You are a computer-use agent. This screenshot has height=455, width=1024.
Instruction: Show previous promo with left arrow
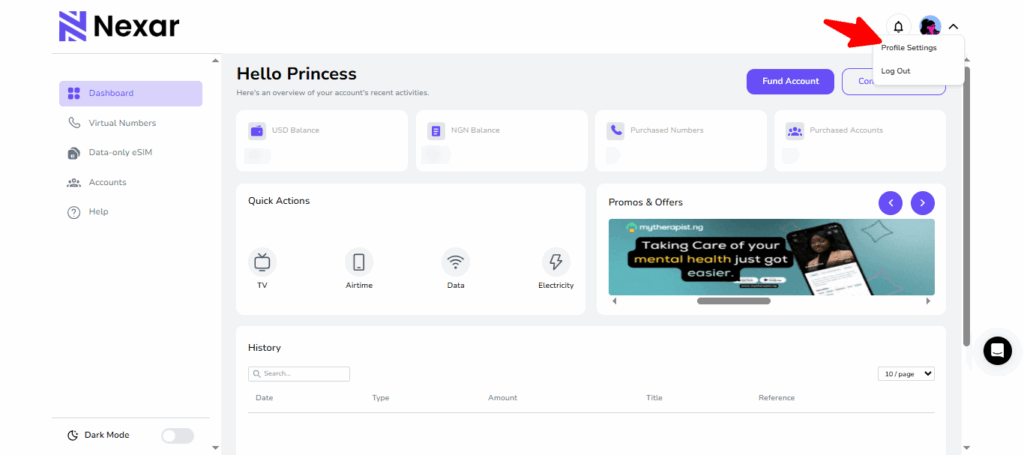[x=890, y=202]
